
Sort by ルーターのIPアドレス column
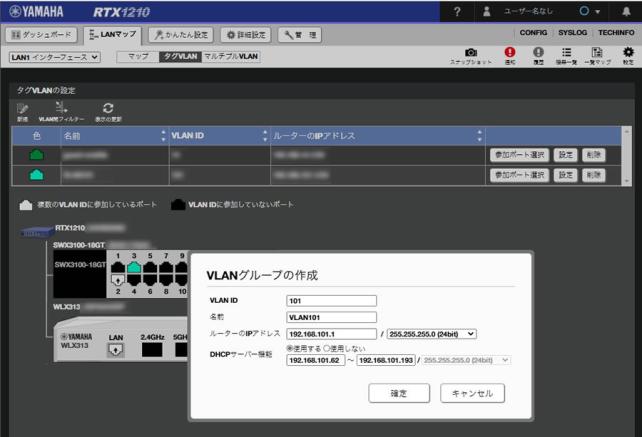[479, 136]
